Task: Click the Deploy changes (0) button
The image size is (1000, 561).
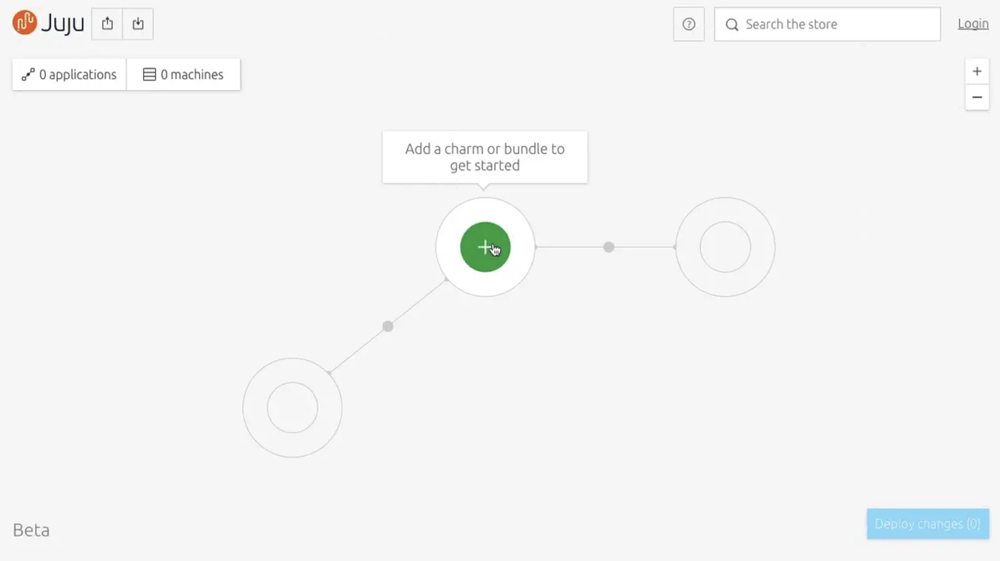Action: point(928,524)
